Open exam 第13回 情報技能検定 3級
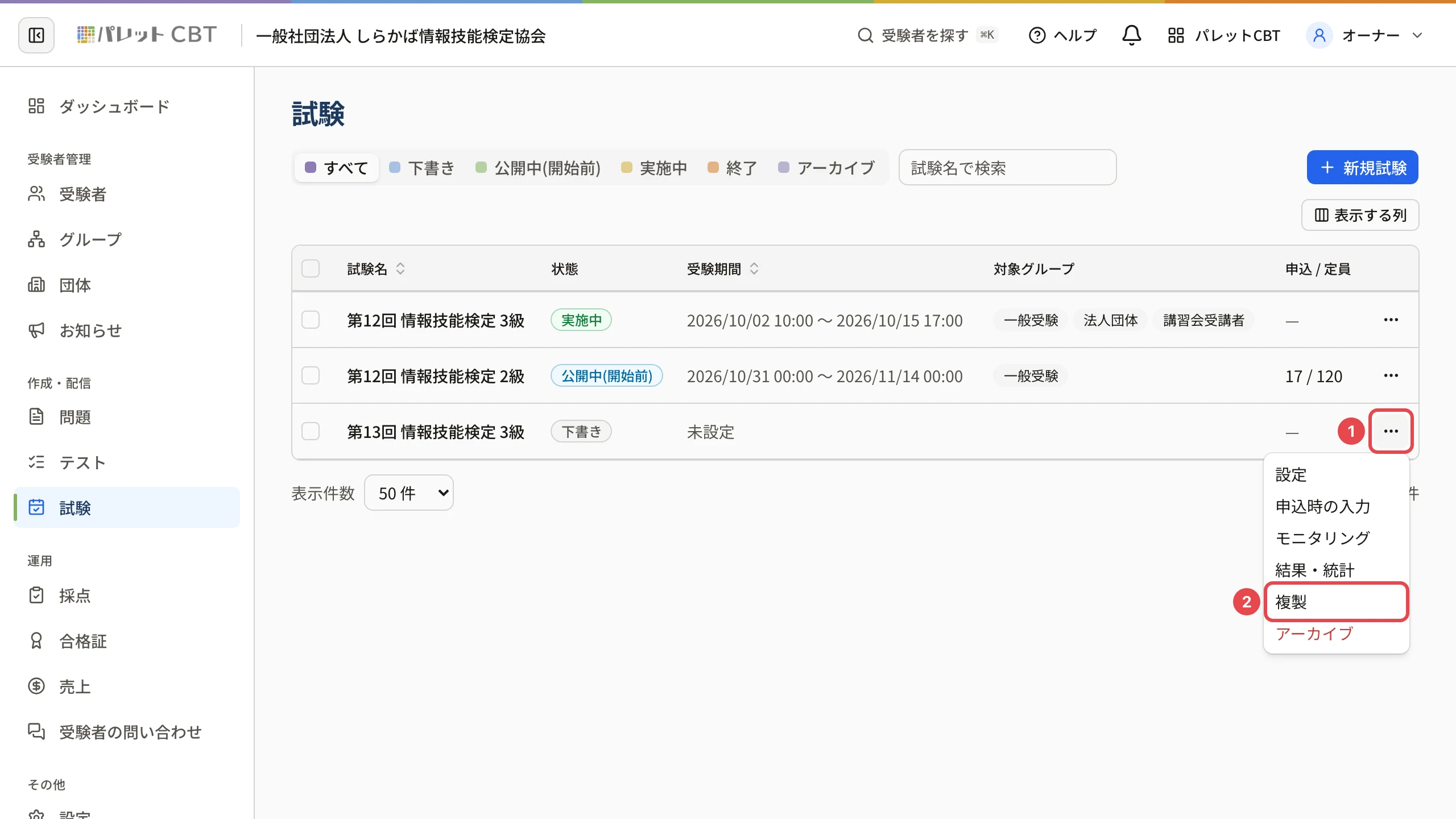The image size is (1456, 819). (x=436, y=432)
